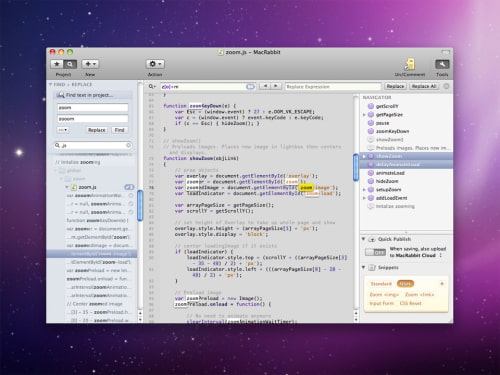This screenshot has height=375, width=500.
Task: Select the 'Preloads images. Places new im...' comment item
Action: pyautogui.click(x=412, y=148)
